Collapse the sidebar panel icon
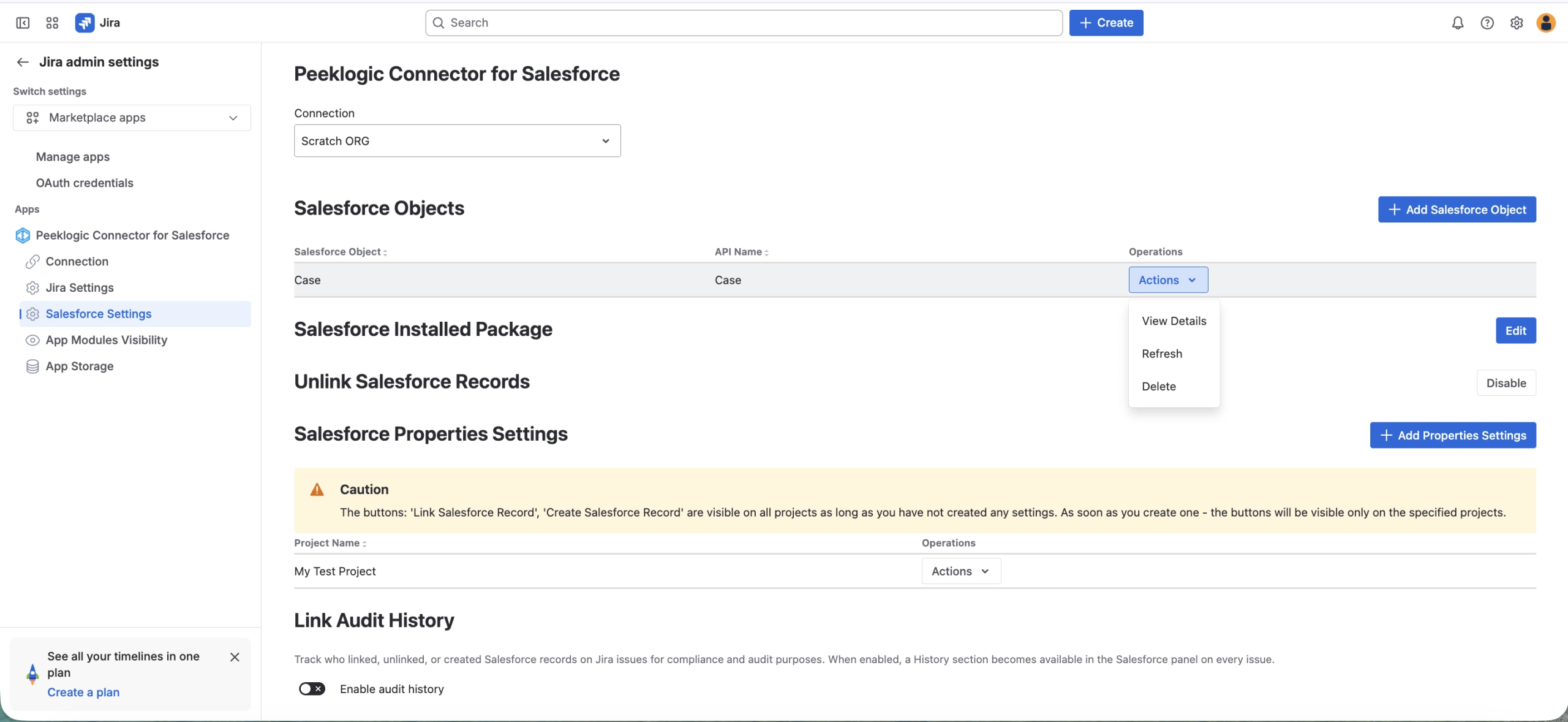This screenshot has height=722, width=1568. (23, 23)
